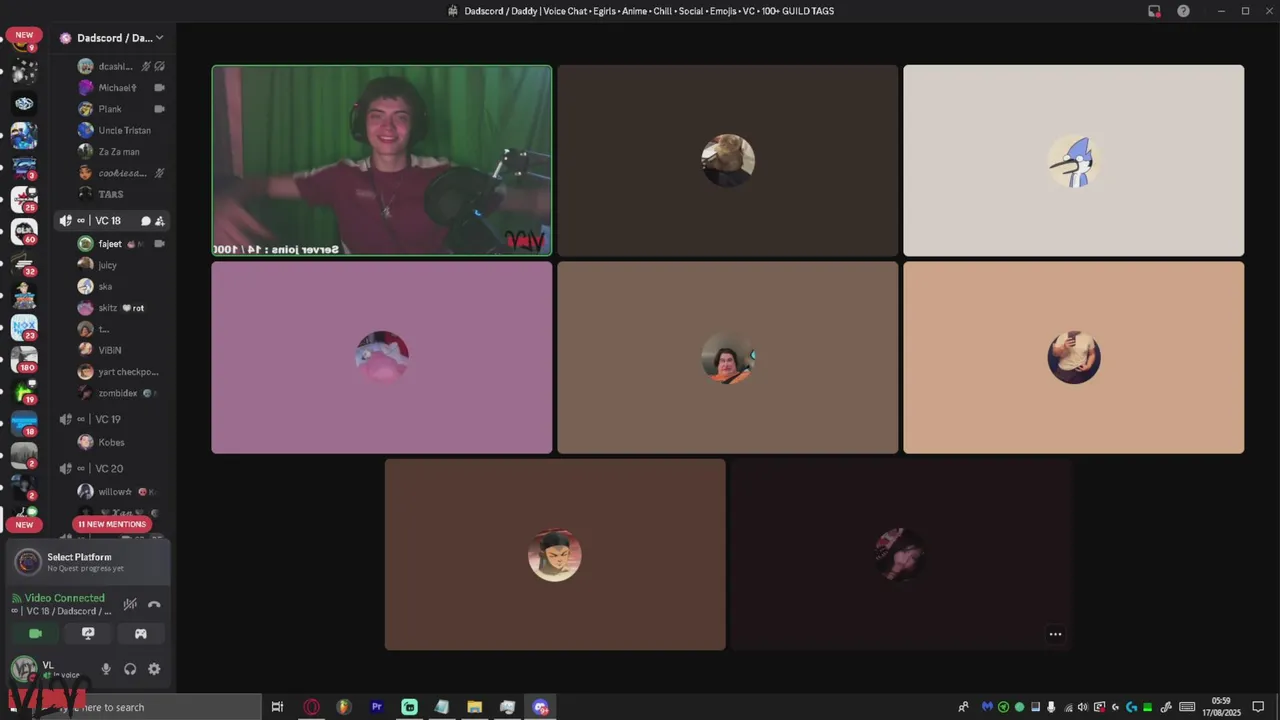The width and height of the screenshot is (1280, 720).
Task: Open Opera browser from the taskbar
Action: pos(311,707)
